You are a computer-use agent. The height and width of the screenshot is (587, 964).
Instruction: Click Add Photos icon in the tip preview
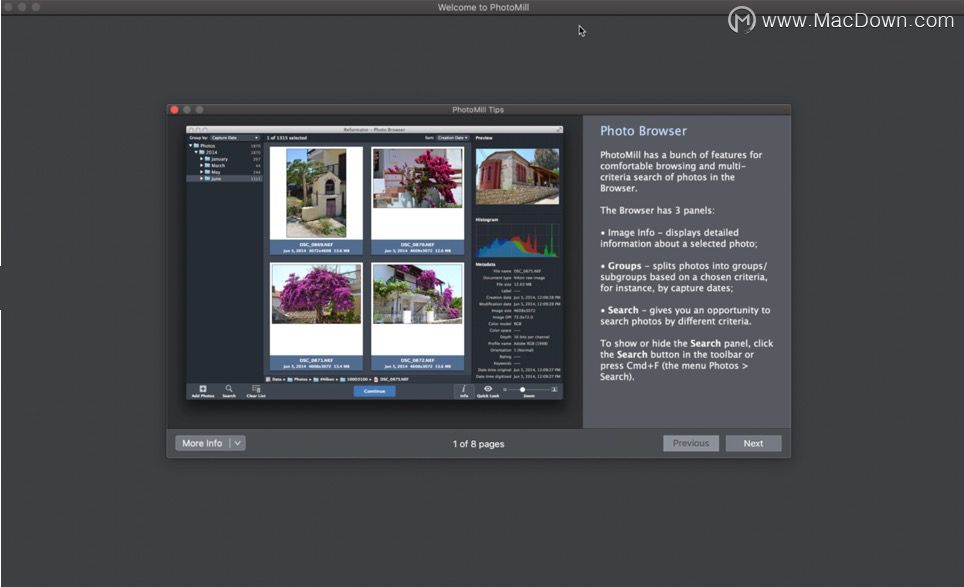[x=203, y=391]
